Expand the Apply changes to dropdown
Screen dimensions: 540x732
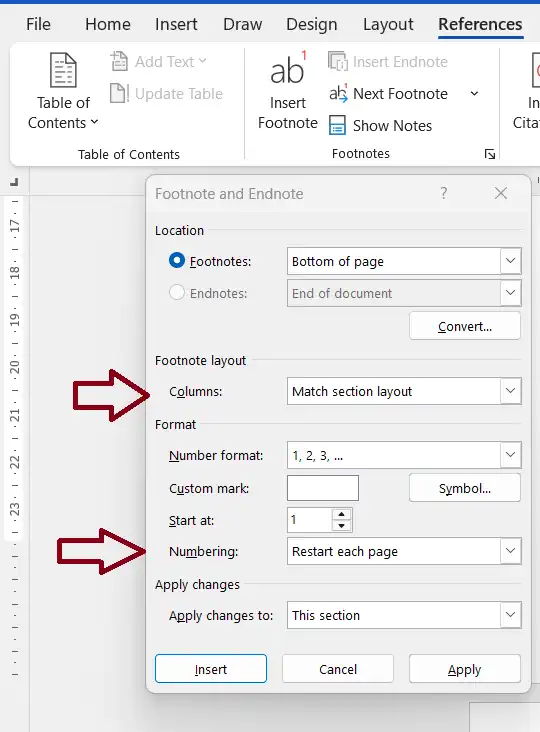point(511,615)
